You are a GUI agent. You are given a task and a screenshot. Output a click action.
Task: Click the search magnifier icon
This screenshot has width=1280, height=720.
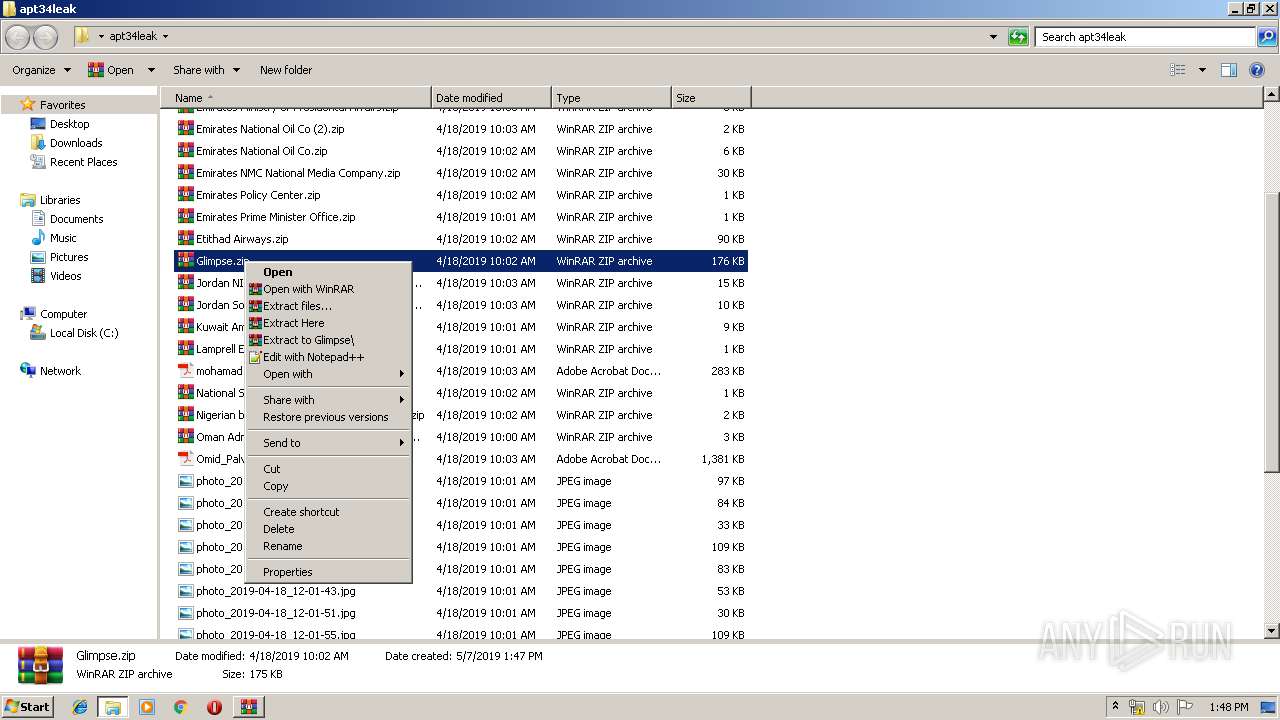1268,37
